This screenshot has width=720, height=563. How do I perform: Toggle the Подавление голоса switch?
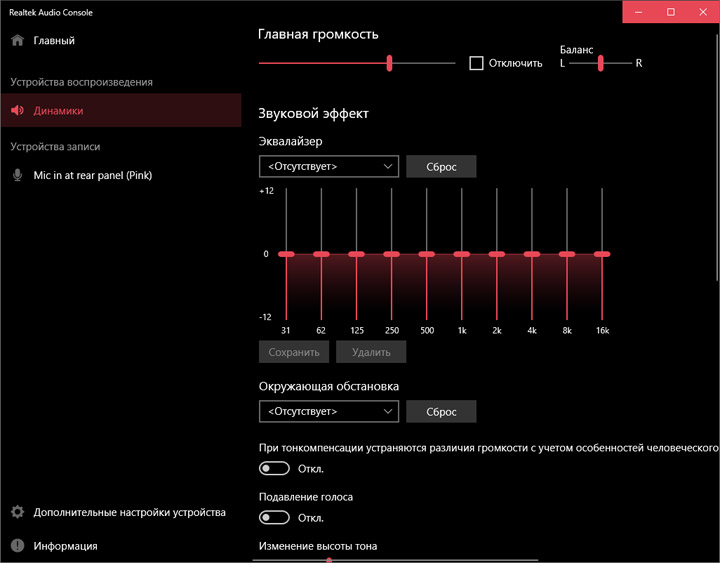[x=274, y=518]
